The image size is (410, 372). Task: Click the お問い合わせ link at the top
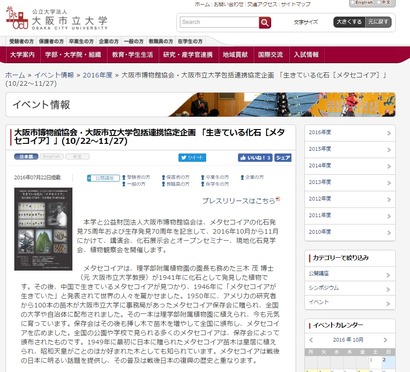click(228, 4)
